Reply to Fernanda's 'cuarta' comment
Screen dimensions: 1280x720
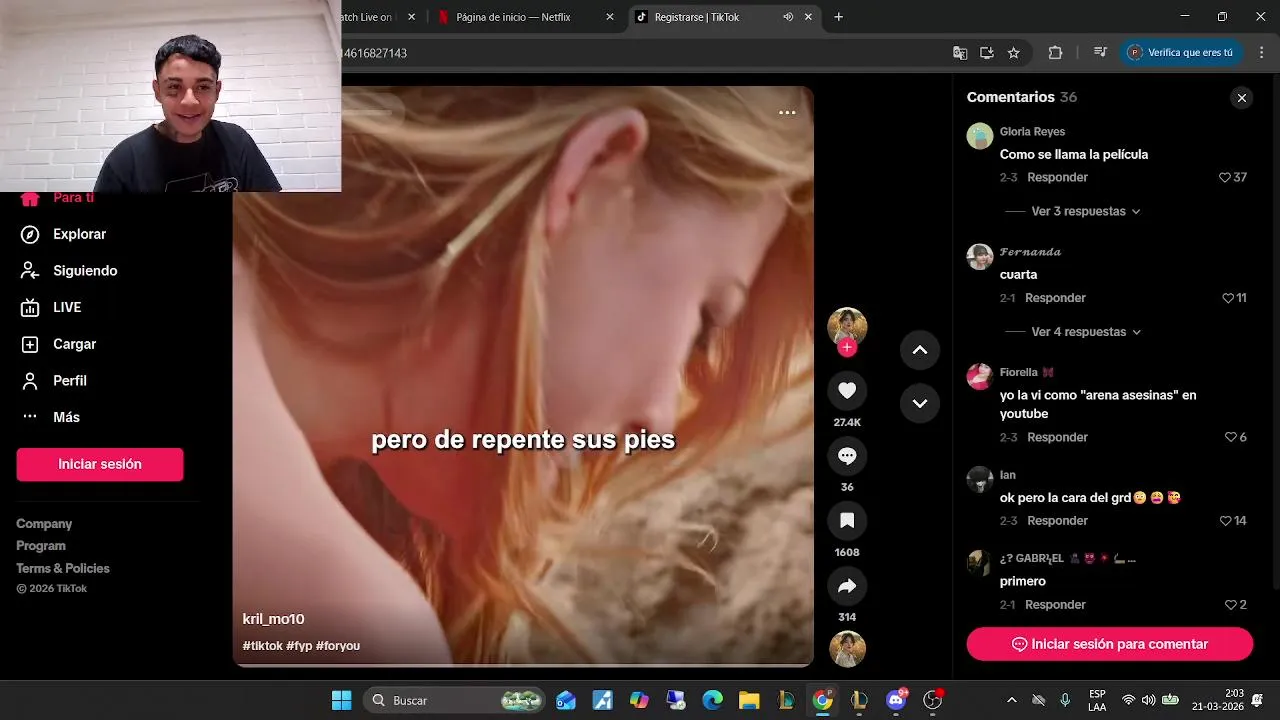[1055, 298]
